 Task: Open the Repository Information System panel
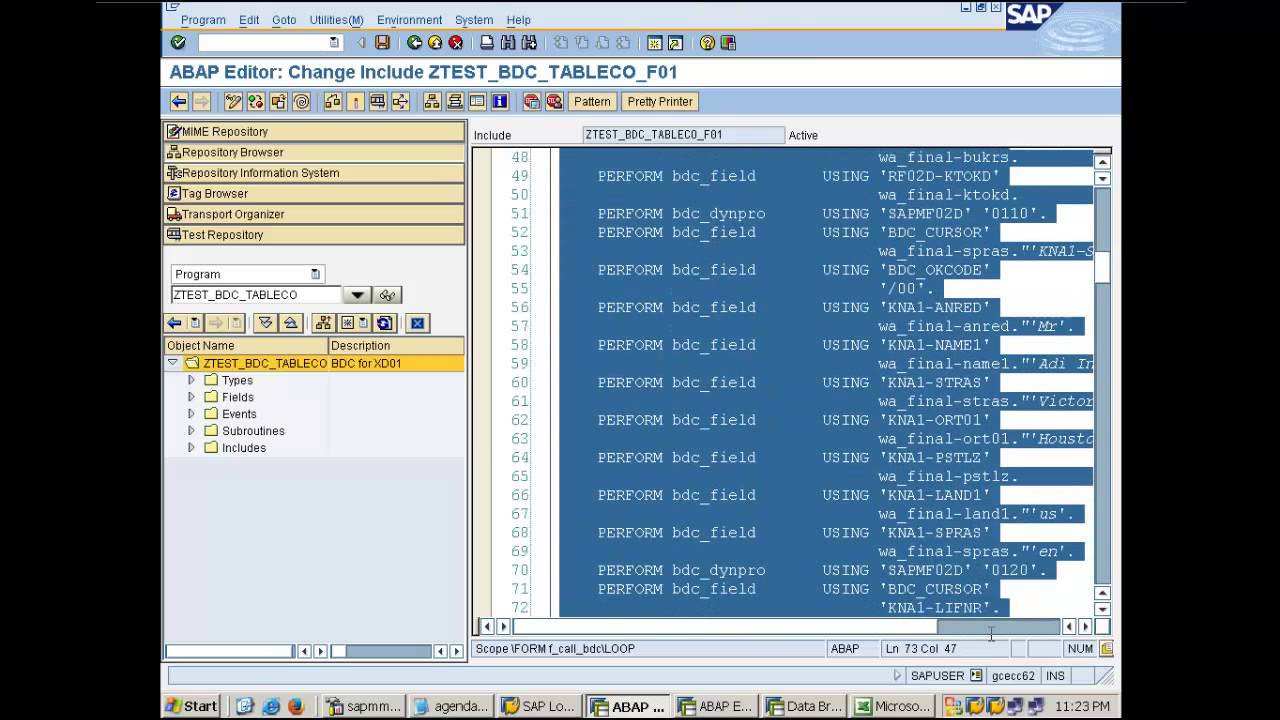pos(314,173)
